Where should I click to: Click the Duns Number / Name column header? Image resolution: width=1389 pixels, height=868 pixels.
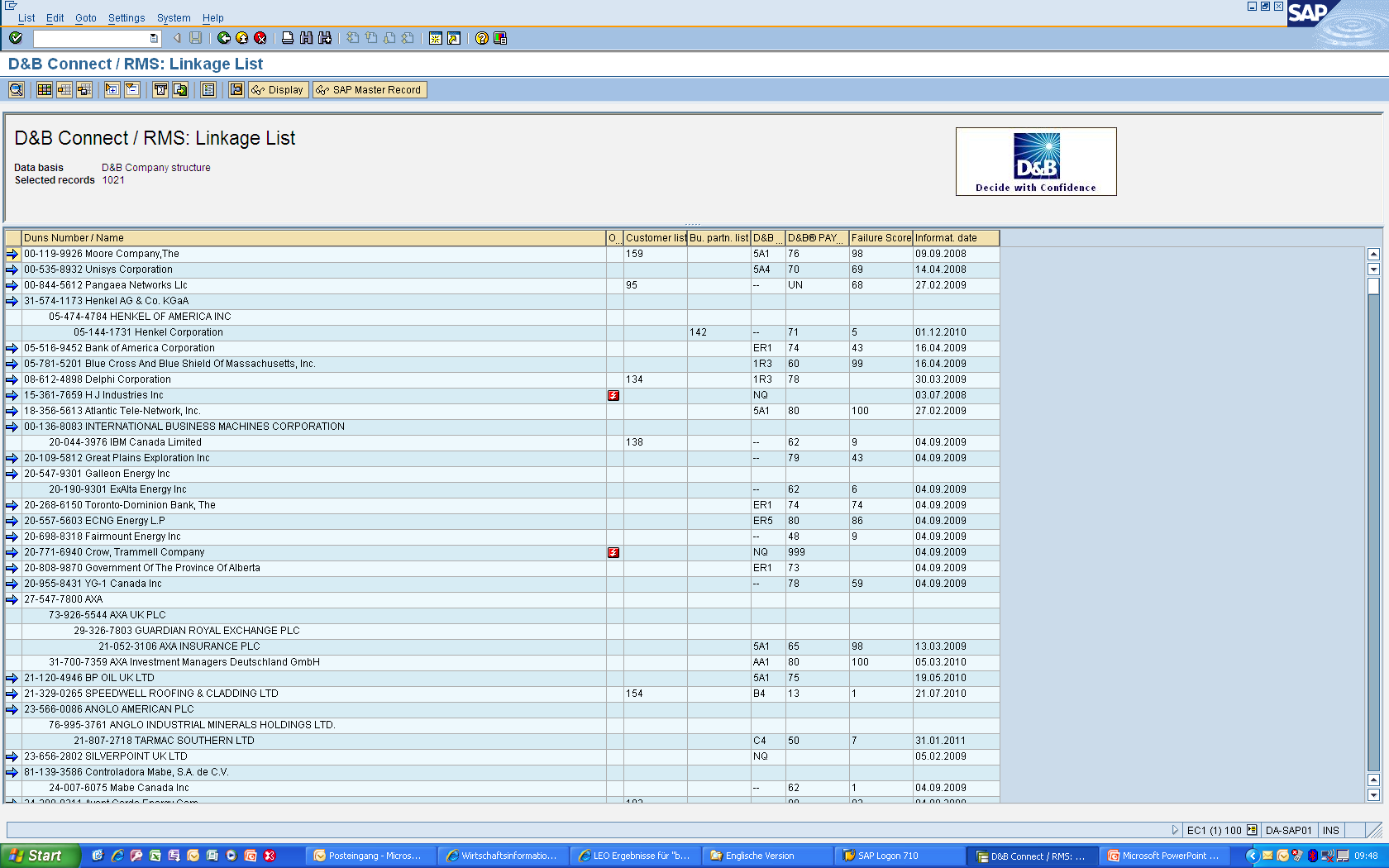pos(314,238)
